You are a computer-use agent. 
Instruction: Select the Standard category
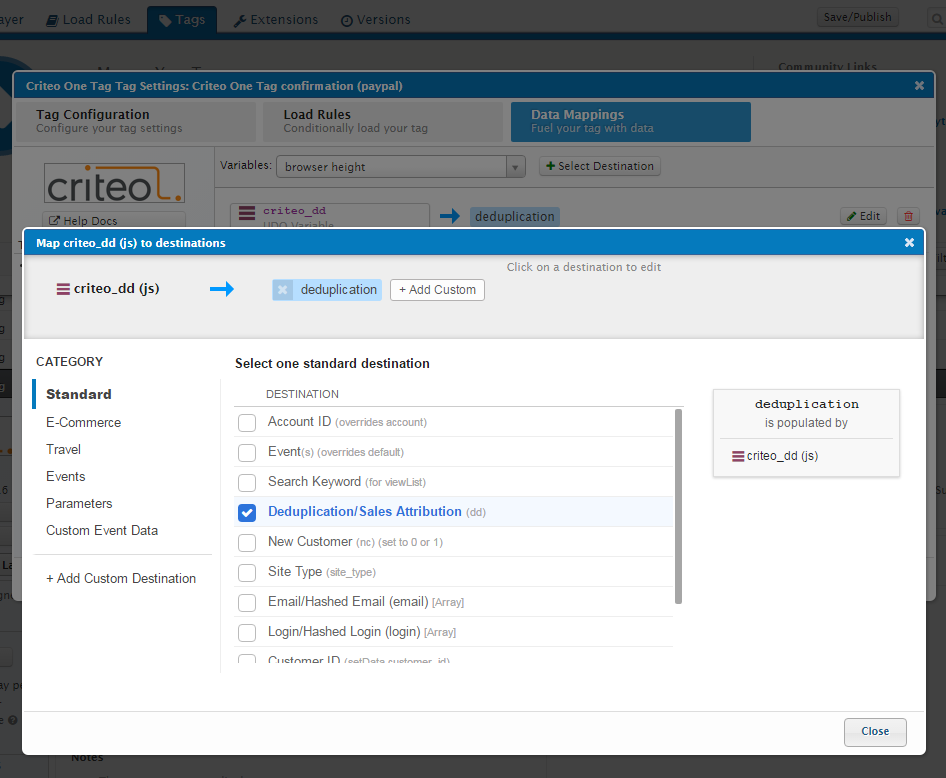coord(79,394)
